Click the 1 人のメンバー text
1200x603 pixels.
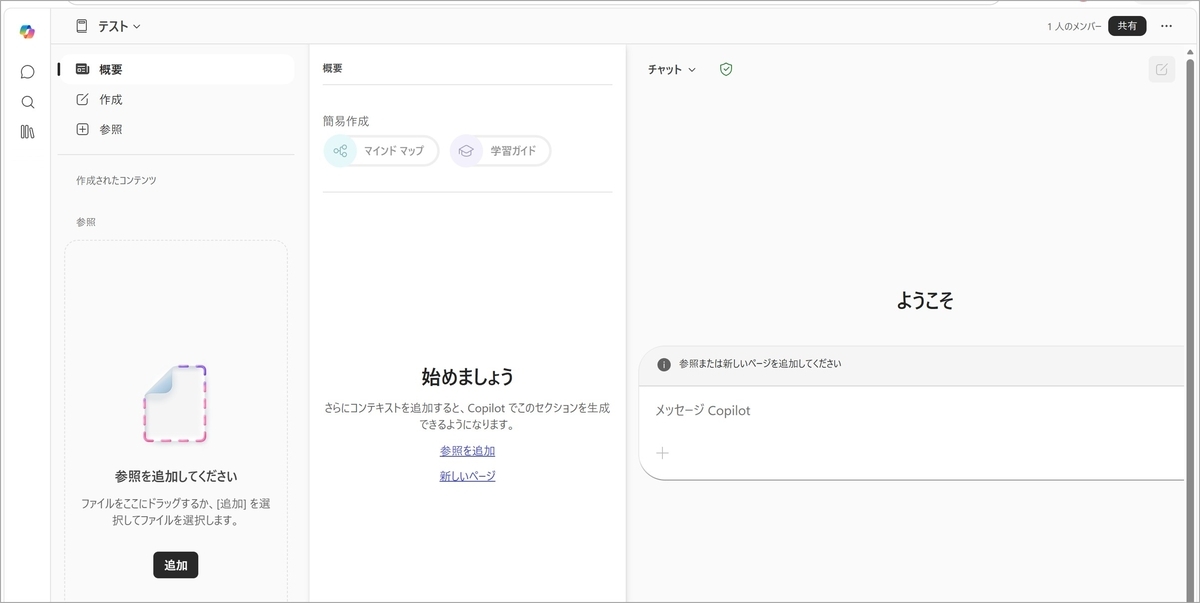pyautogui.click(x=1075, y=26)
